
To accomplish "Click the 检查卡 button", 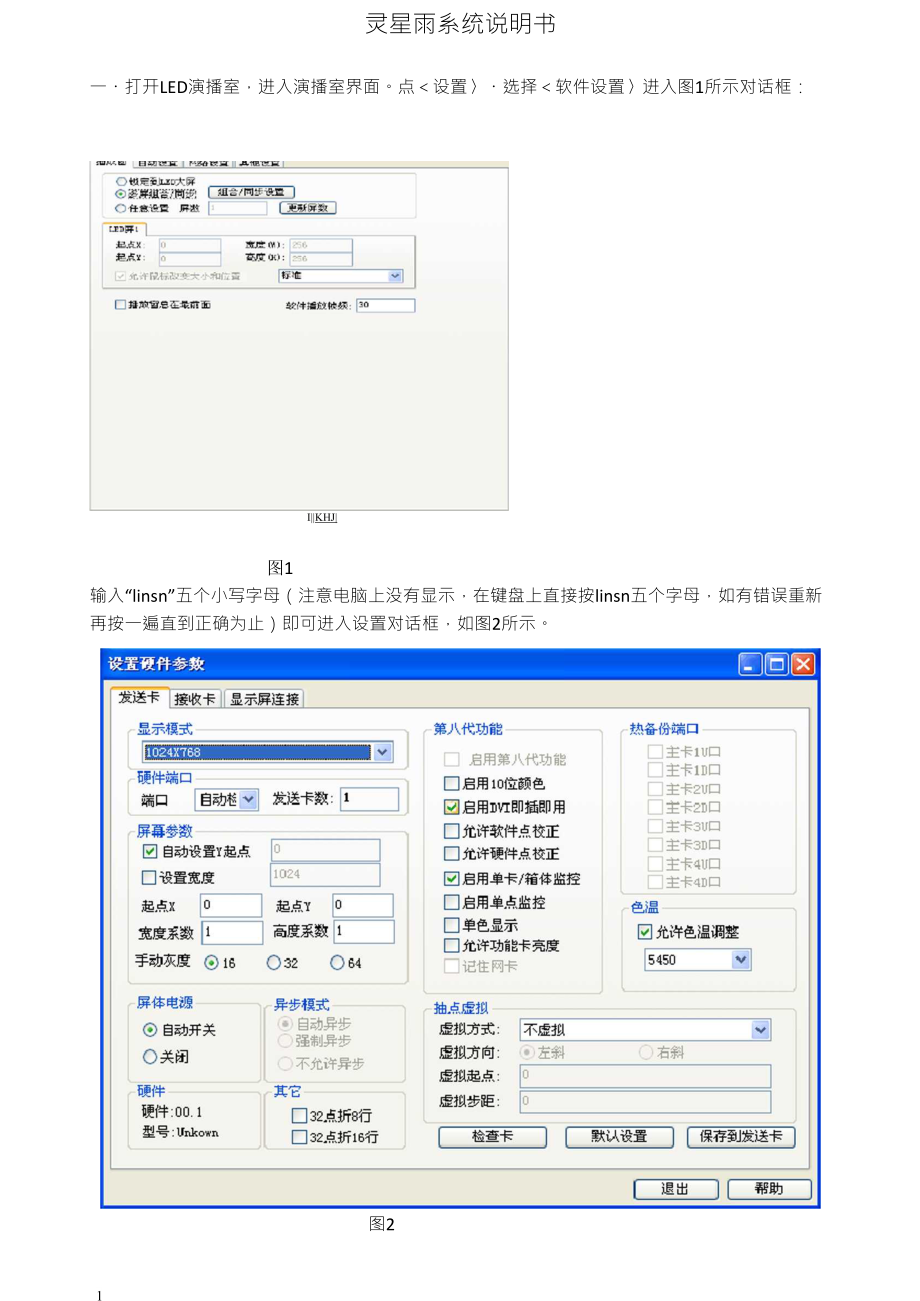I will click(x=492, y=1137).
